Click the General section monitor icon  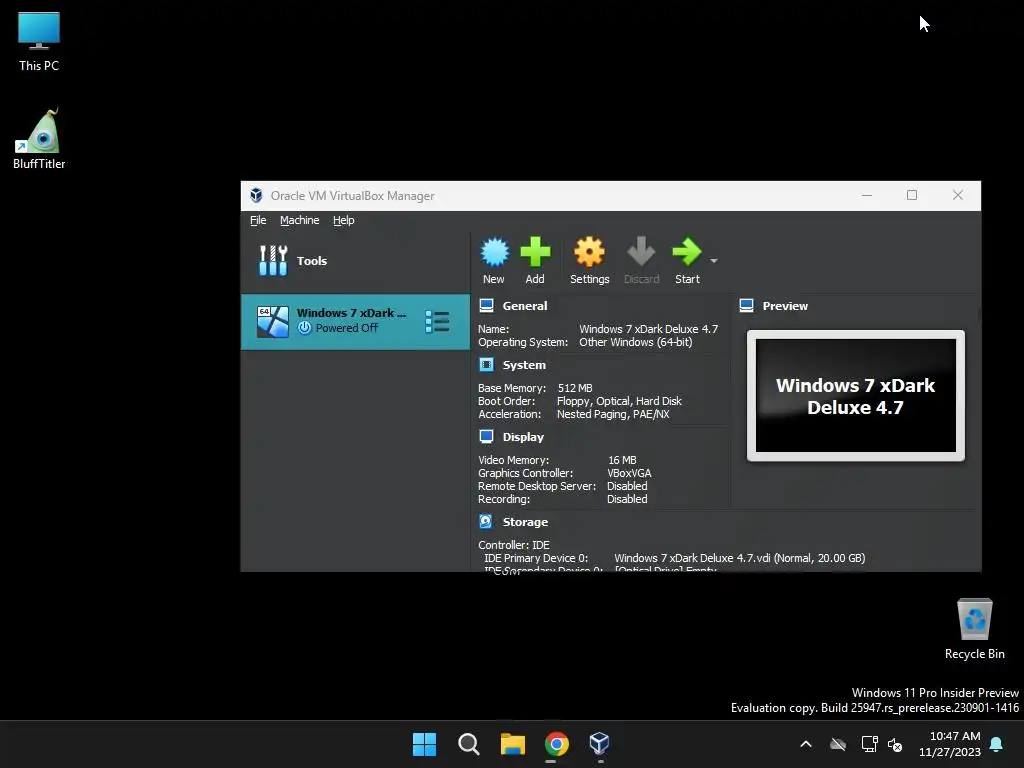pos(487,306)
